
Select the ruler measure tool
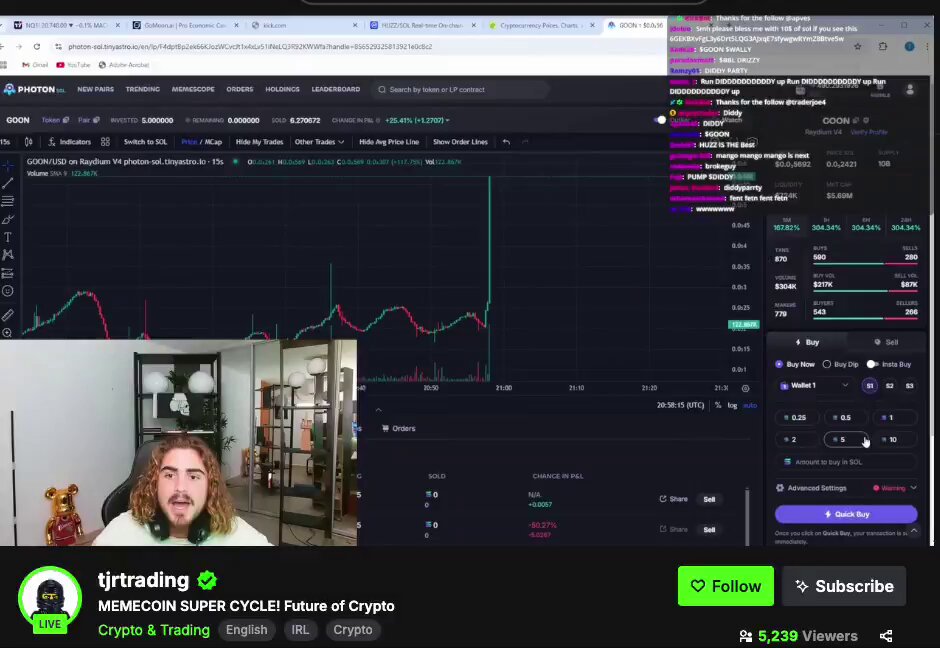point(8,315)
